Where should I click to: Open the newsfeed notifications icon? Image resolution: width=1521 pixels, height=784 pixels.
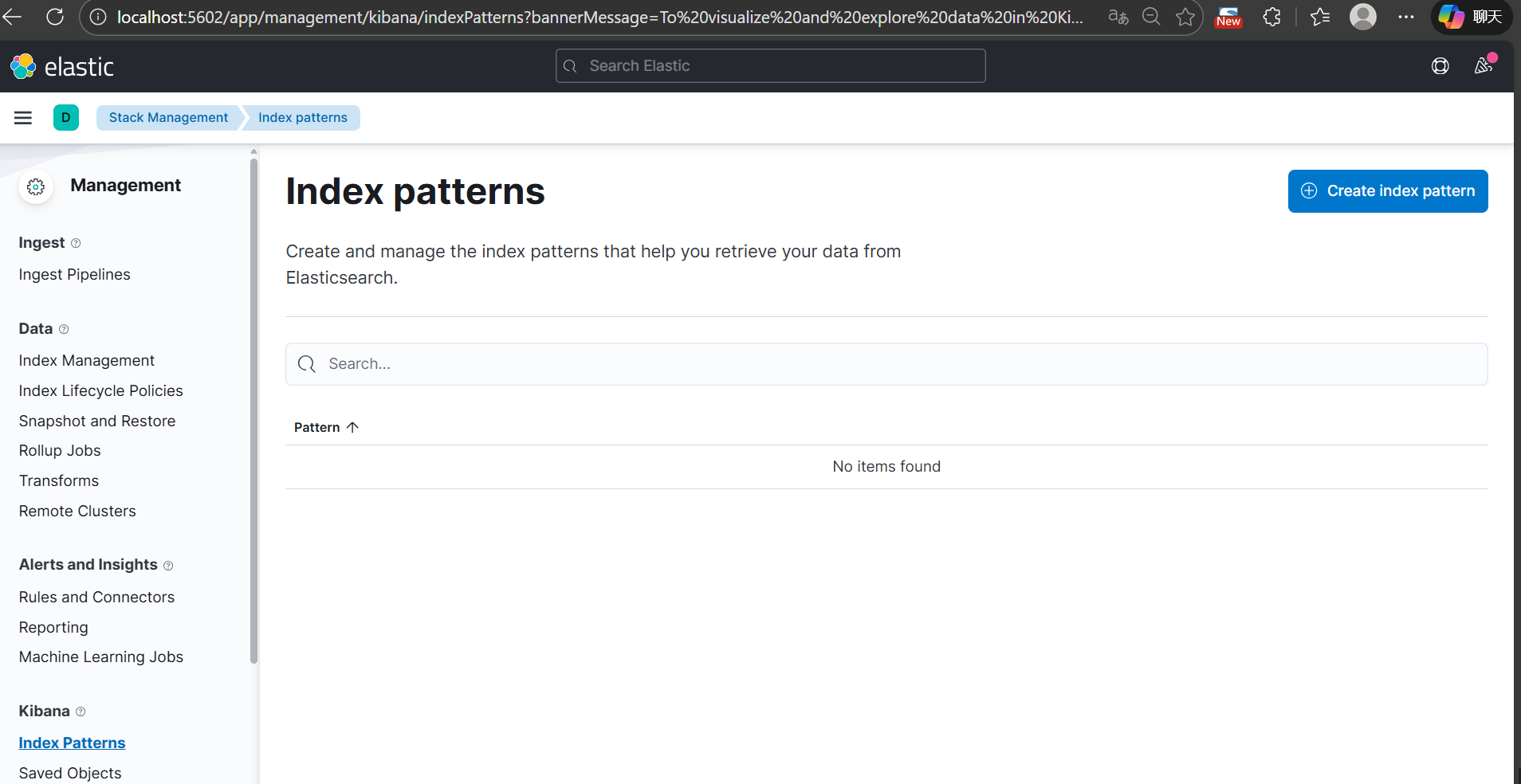(x=1484, y=65)
